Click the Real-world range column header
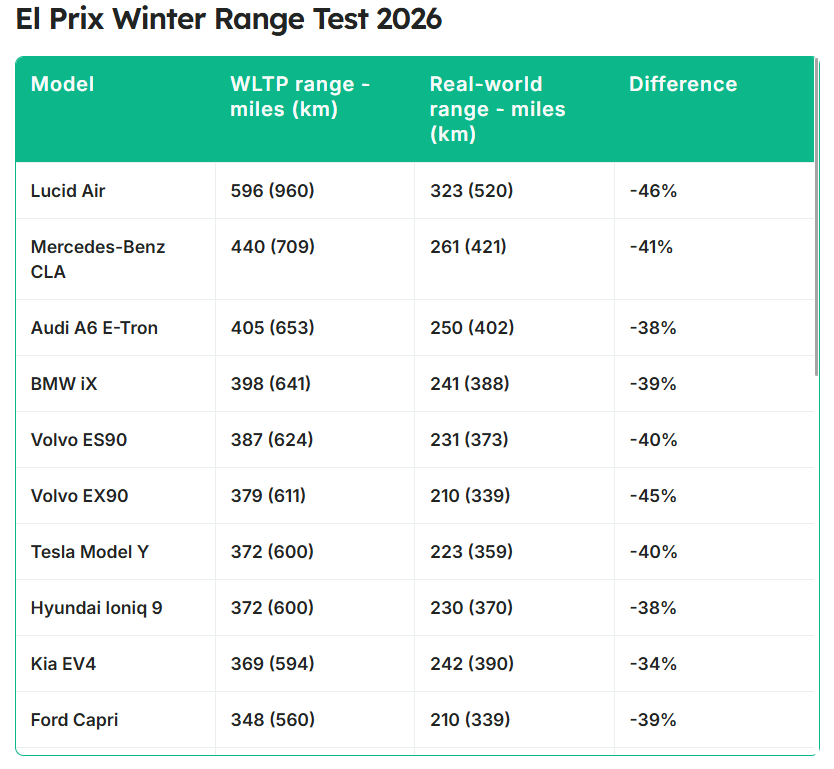 (x=498, y=109)
